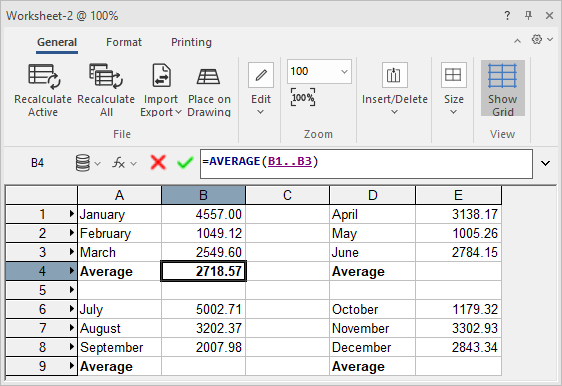
Task: Cancel formula entry with red X
Action: point(158,163)
